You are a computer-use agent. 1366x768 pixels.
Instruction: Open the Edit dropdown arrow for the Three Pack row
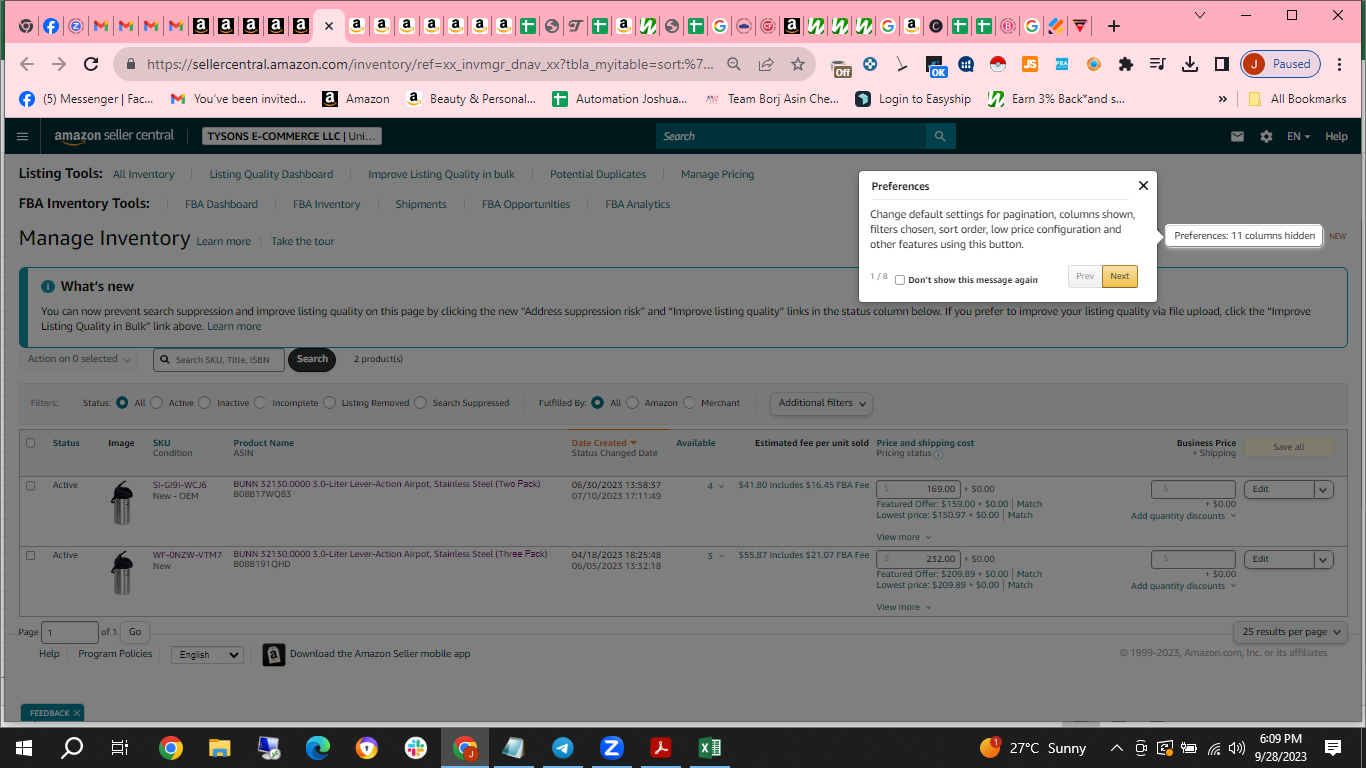pyautogui.click(x=1323, y=559)
